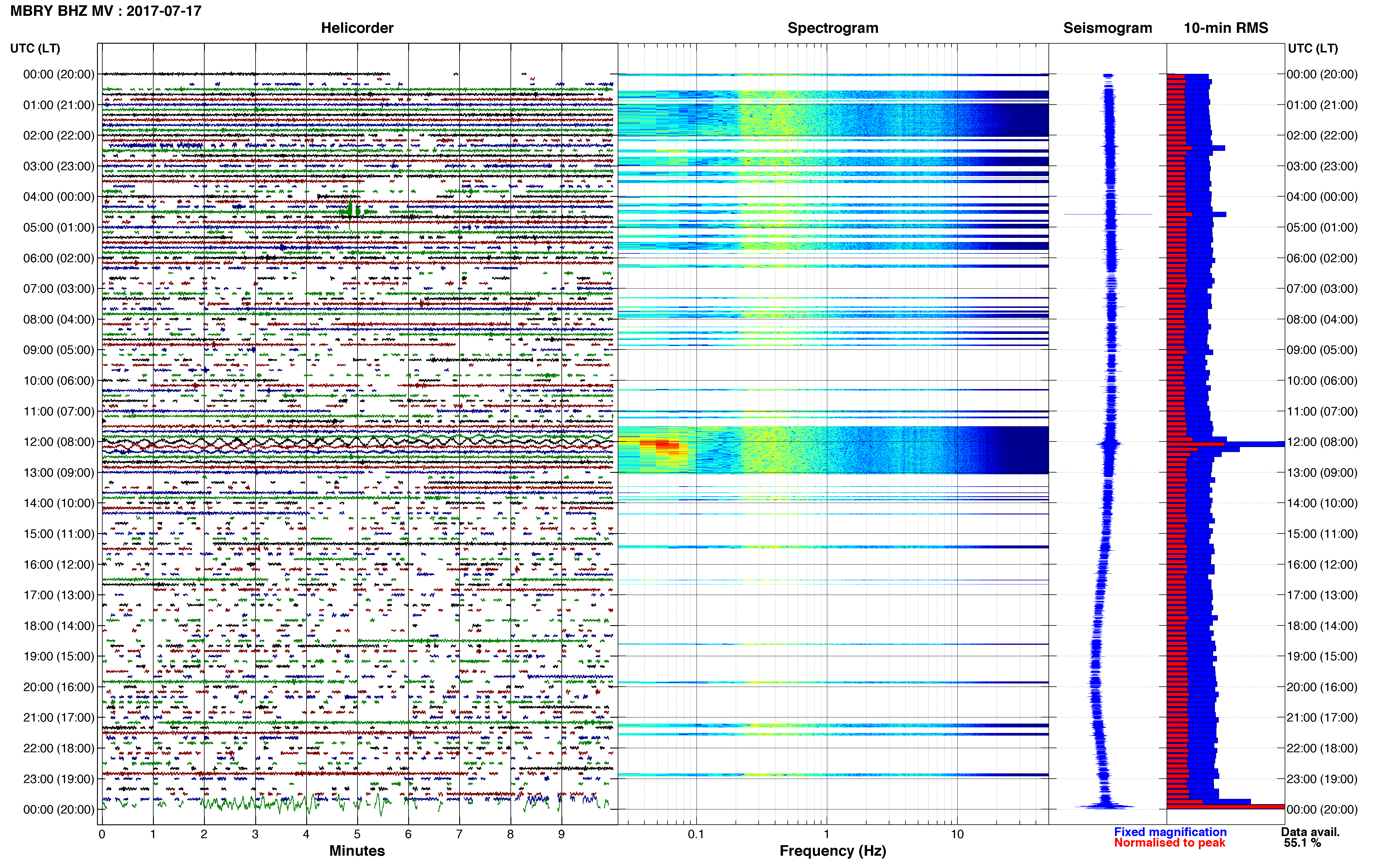Click the long red RMS bar at bottom 00:00
The image size is (1389, 868).
click(1225, 806)
